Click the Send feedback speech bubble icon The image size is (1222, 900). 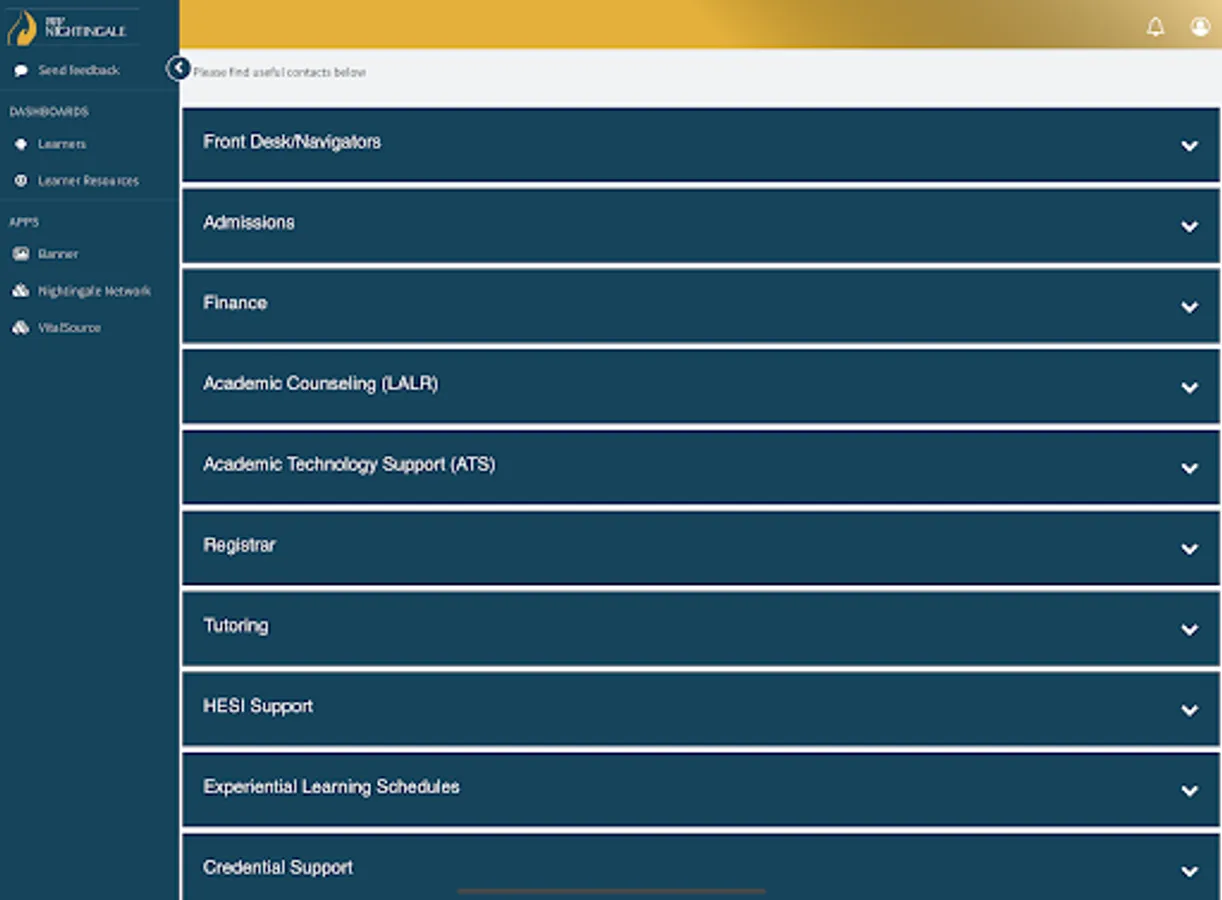coord(20,71)
